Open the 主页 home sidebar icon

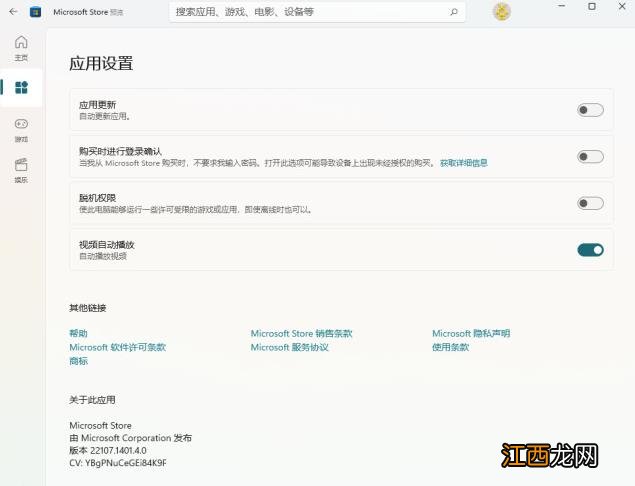(21, 48)
